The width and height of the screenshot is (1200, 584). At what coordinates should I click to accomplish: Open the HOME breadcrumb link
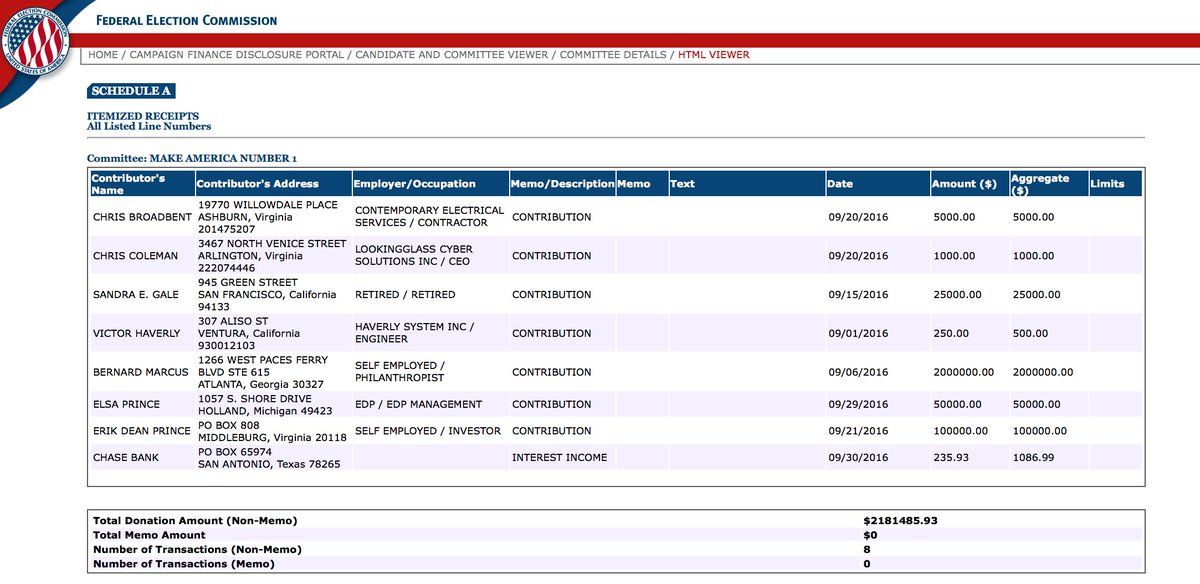pos(103,55)
